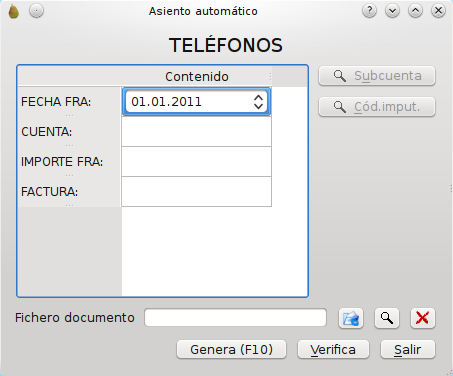Increase date with the up stepper arrow
The image size is (453, 376).
click(258, 98)
